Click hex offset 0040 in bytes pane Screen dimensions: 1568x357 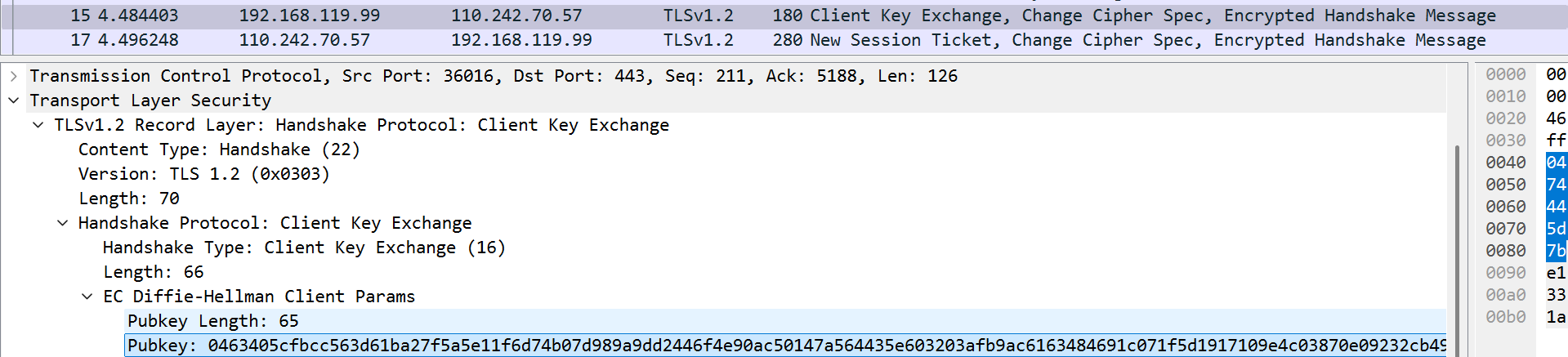click(x=1506, y=163)
